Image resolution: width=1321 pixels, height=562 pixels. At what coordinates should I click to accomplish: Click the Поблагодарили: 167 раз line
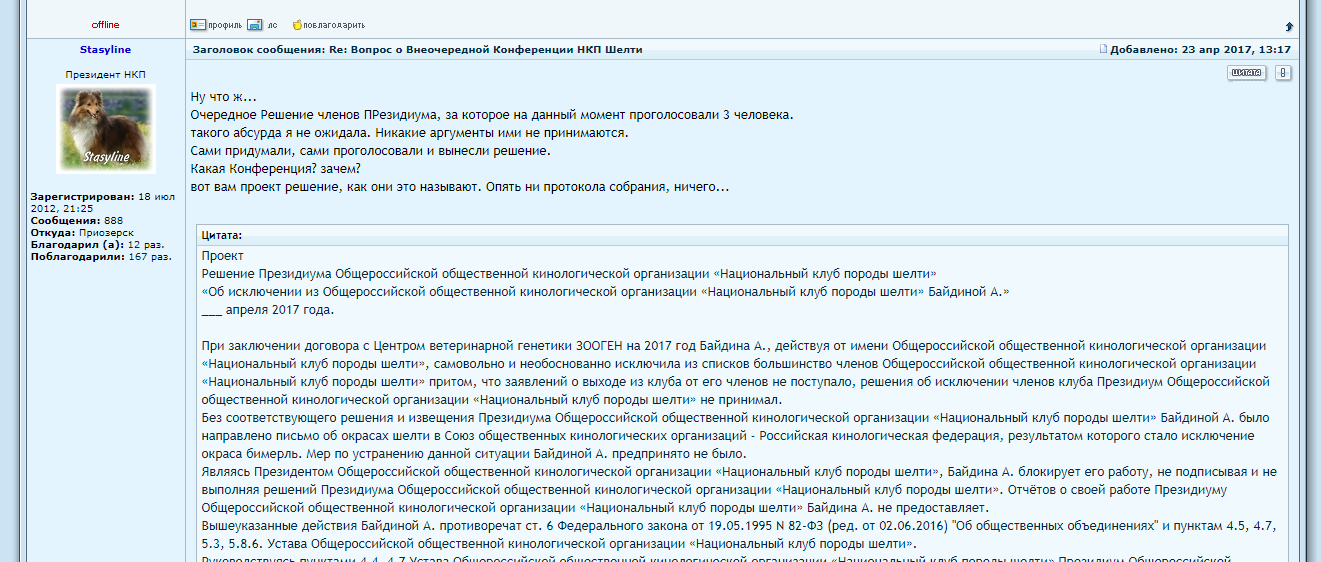click(102, 256)
